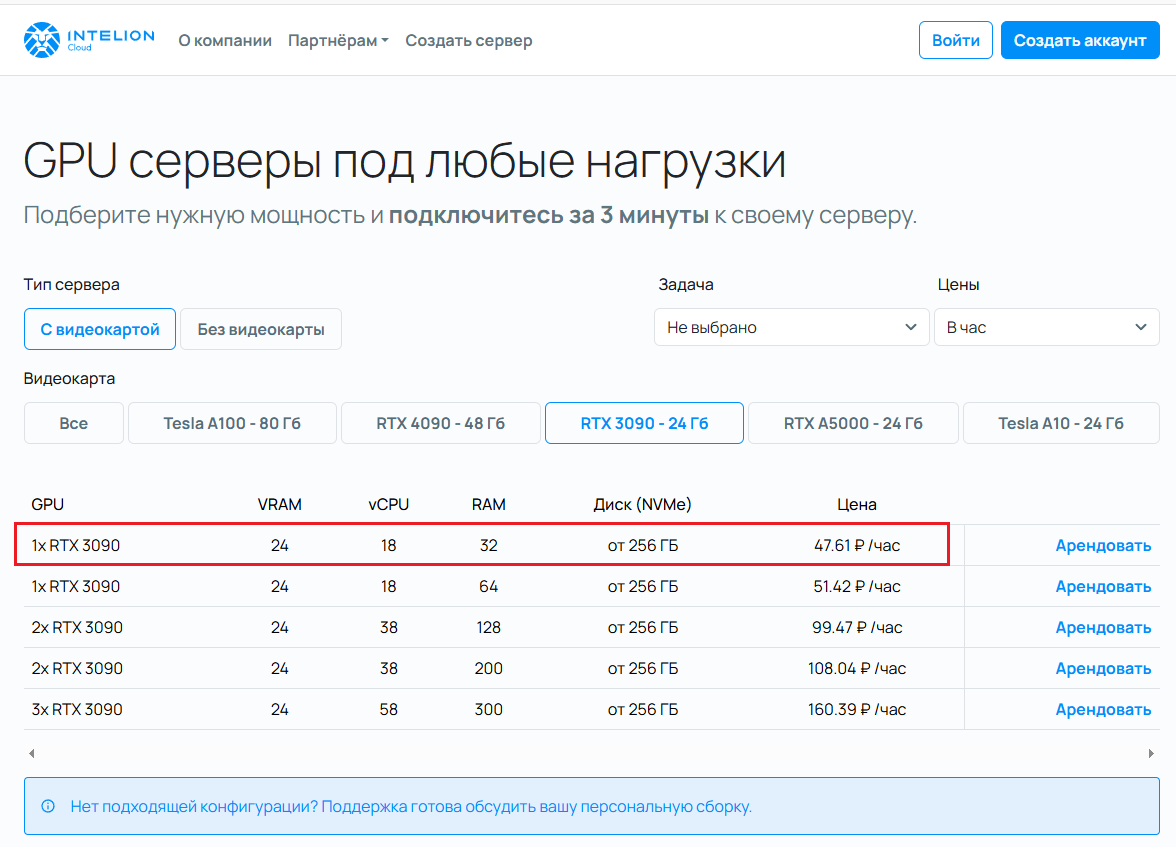1176x847 pixels.
Task: Open the 'Цены' dropdown showing 'В час'
Action: 1047,327
